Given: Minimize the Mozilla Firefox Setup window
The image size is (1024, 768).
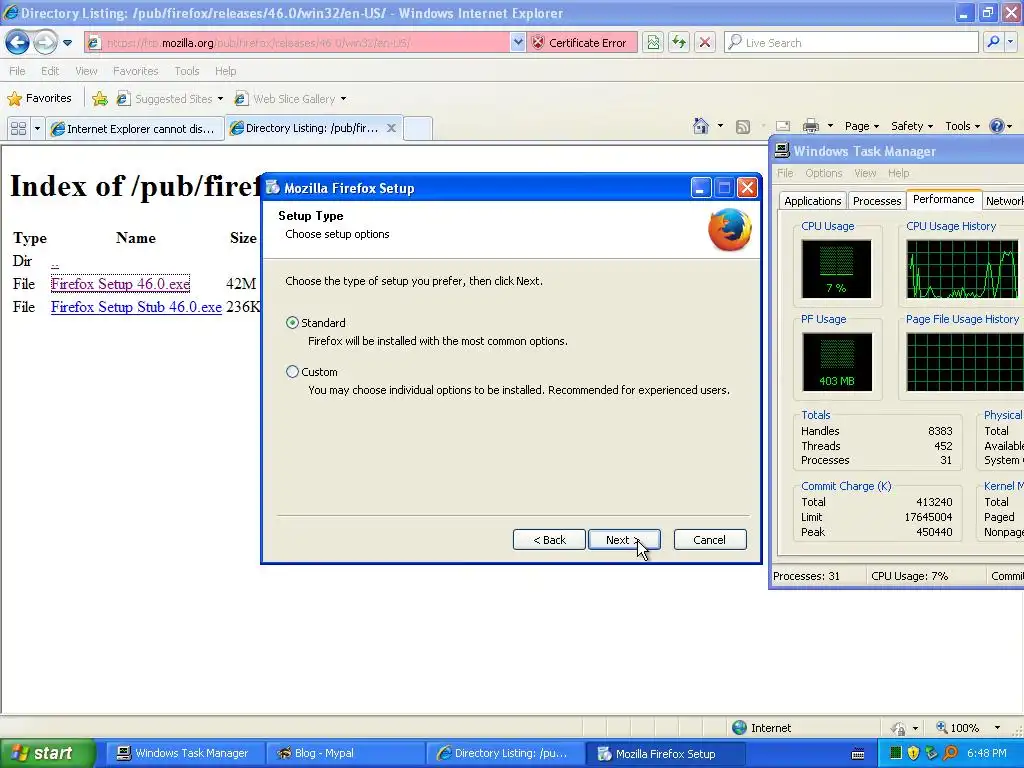Looking at the screenshot, I should pyautogui.click(x=700, y=188).
